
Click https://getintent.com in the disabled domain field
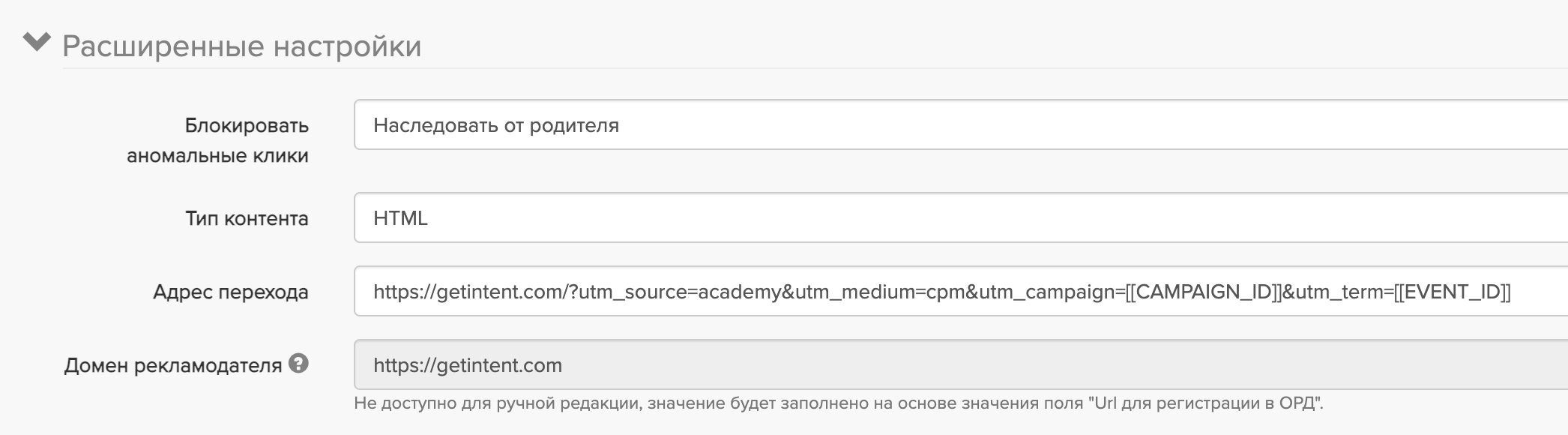coord(467,365)
